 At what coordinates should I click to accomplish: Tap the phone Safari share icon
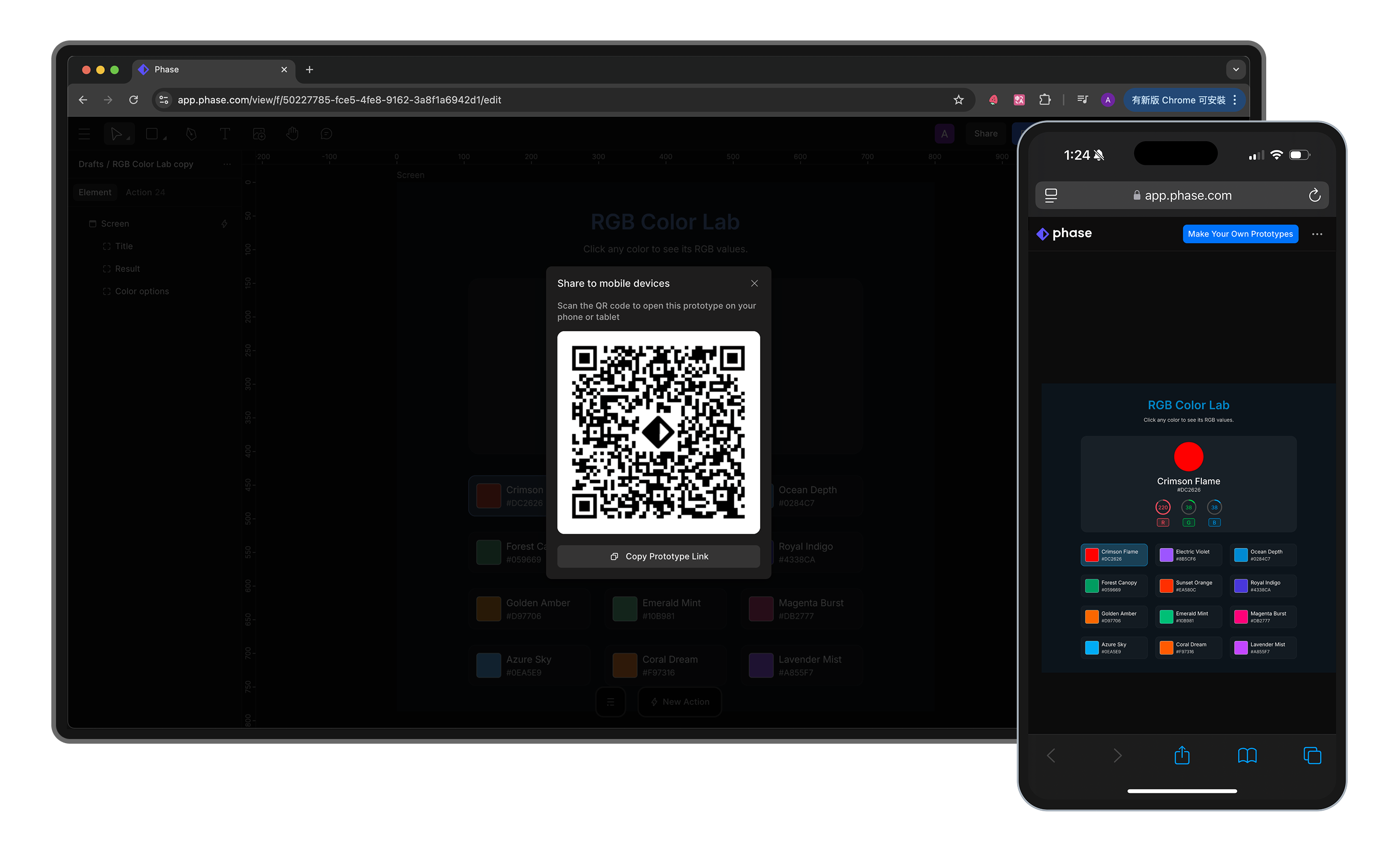point(1182,756)
